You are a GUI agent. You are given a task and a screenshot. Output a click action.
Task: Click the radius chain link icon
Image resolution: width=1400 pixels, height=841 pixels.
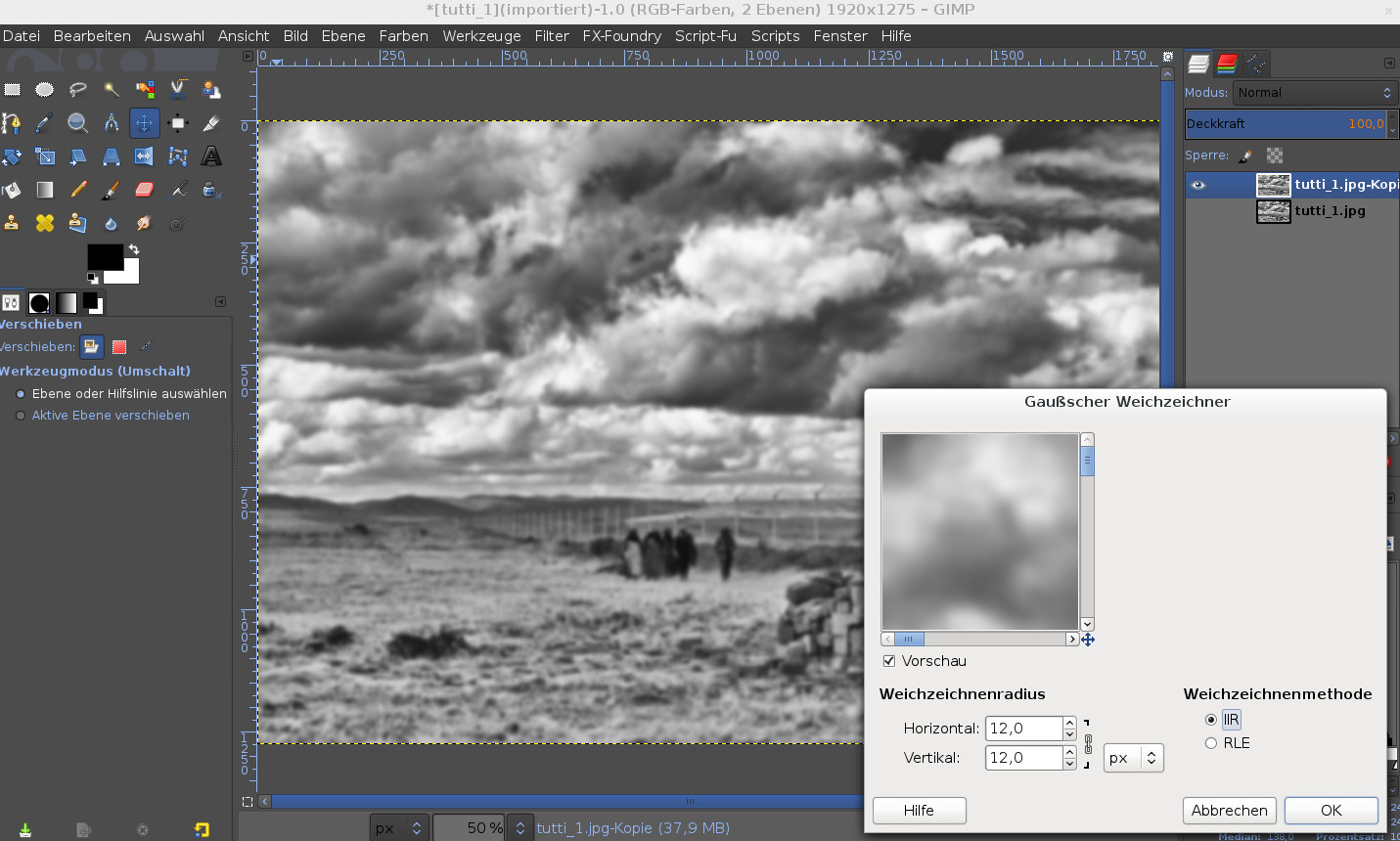[x=1088, y=743]
